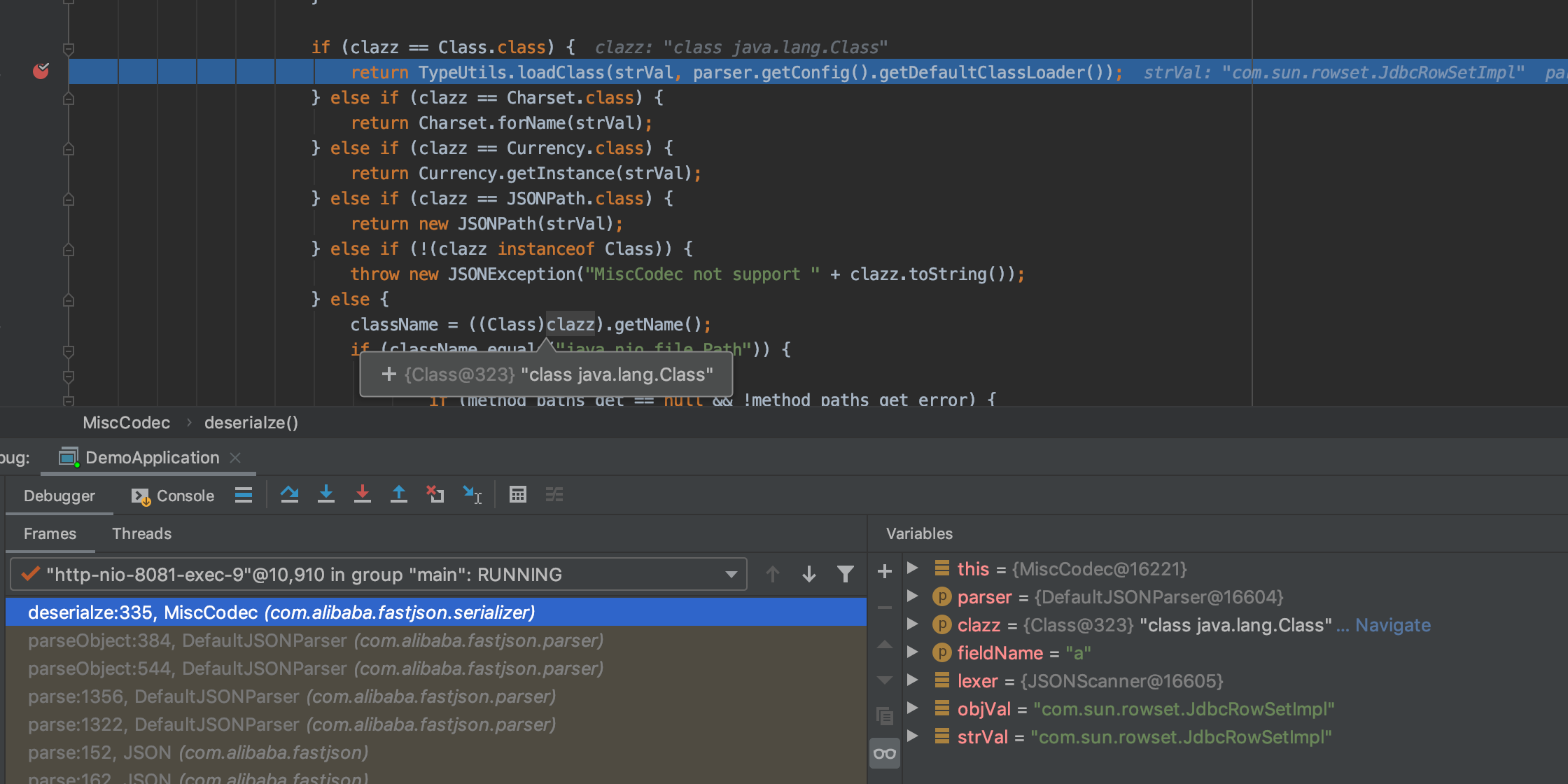Screen dimensions: 1568x784
Task: Select frame parseObject:544, DefaultJSONParser
Action: pyautogui.click(x=436, y=668)
